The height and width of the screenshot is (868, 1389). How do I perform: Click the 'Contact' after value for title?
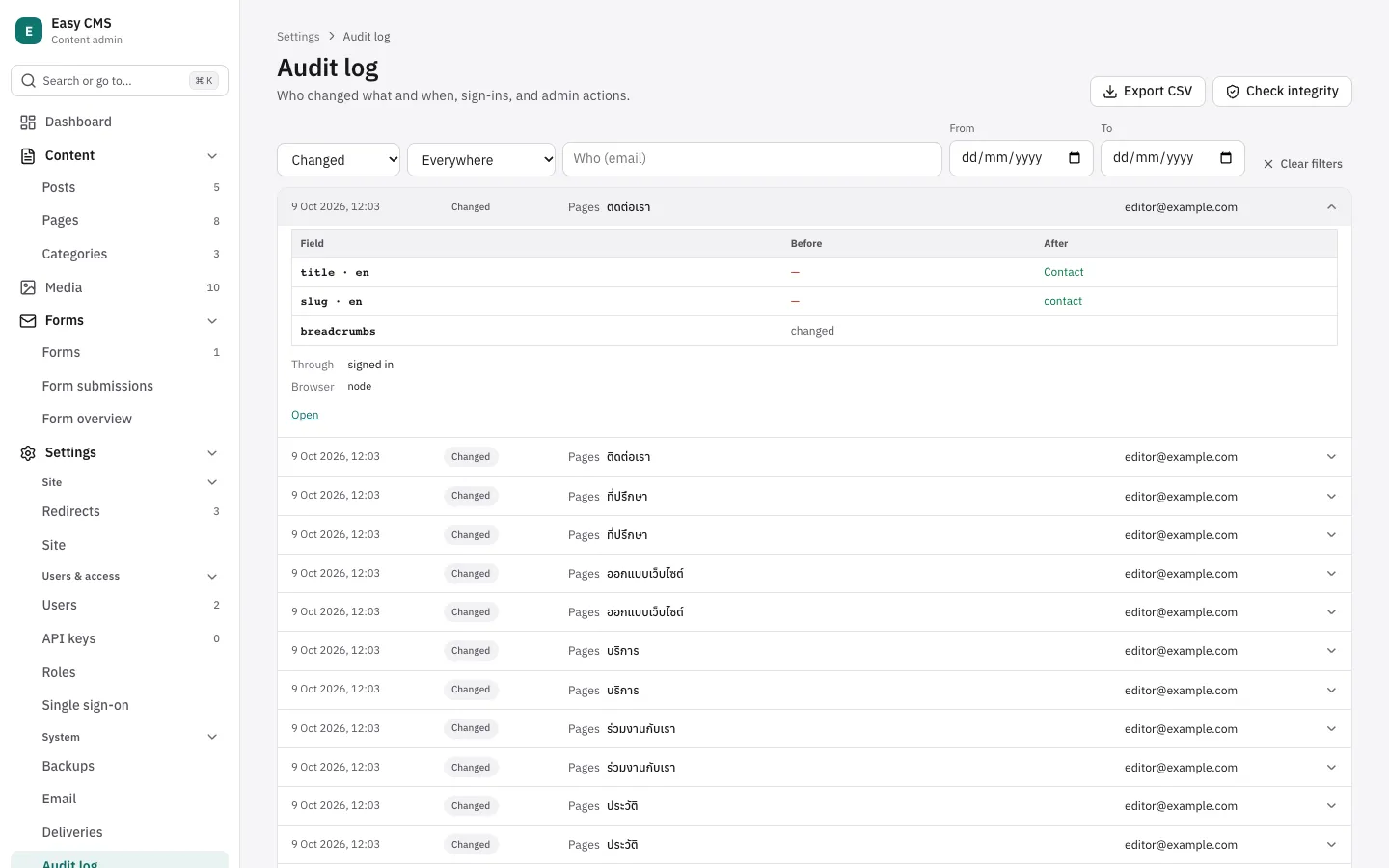coord(1064,272)
